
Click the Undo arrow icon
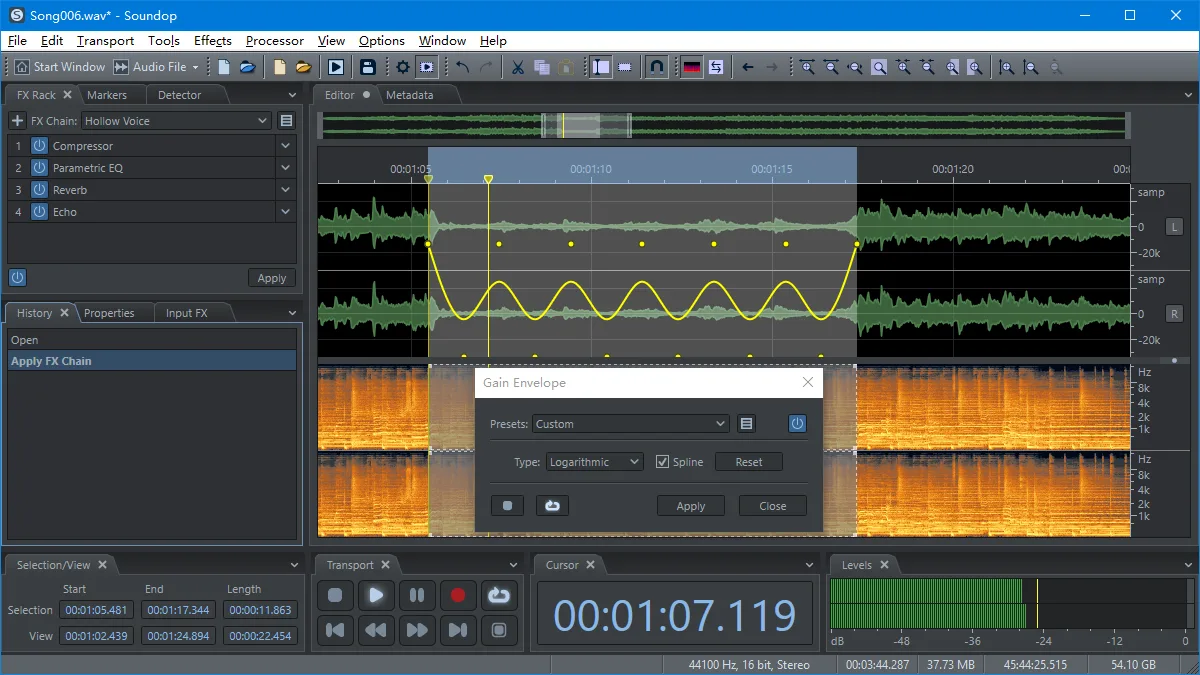point(463,67)
